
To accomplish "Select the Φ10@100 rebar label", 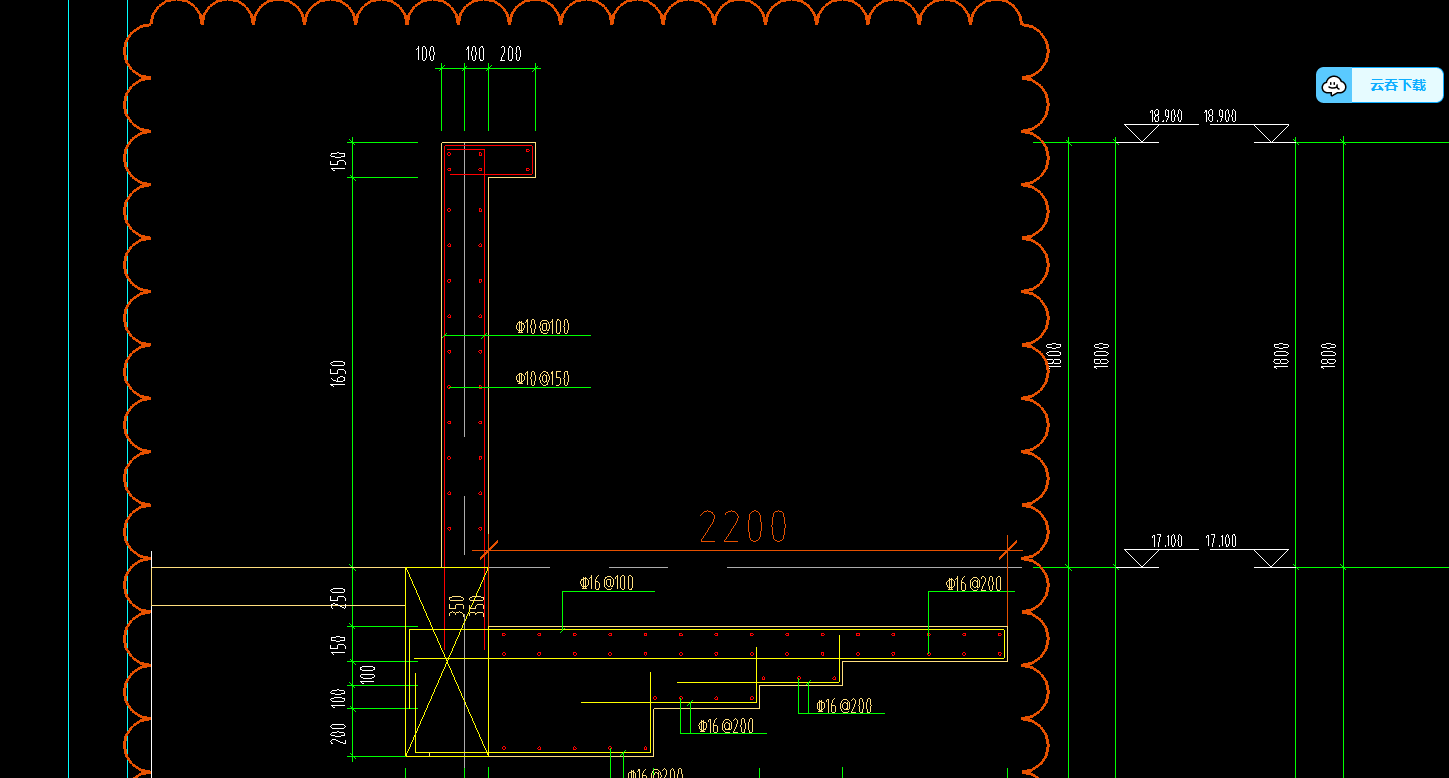I will [542, 327].
